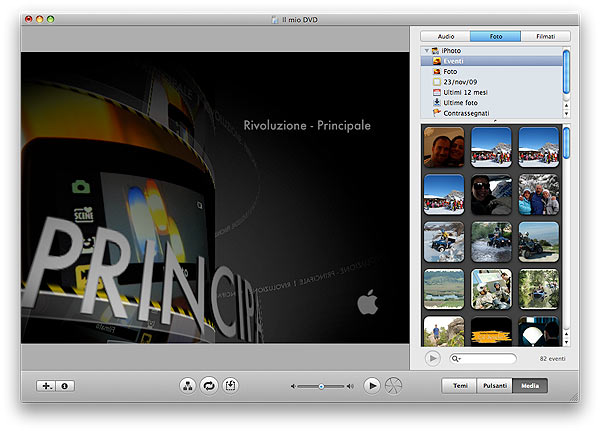600x431 pixels.
Task: Select Ultimi 12 mesi album
Action: [x=492, y=92]
